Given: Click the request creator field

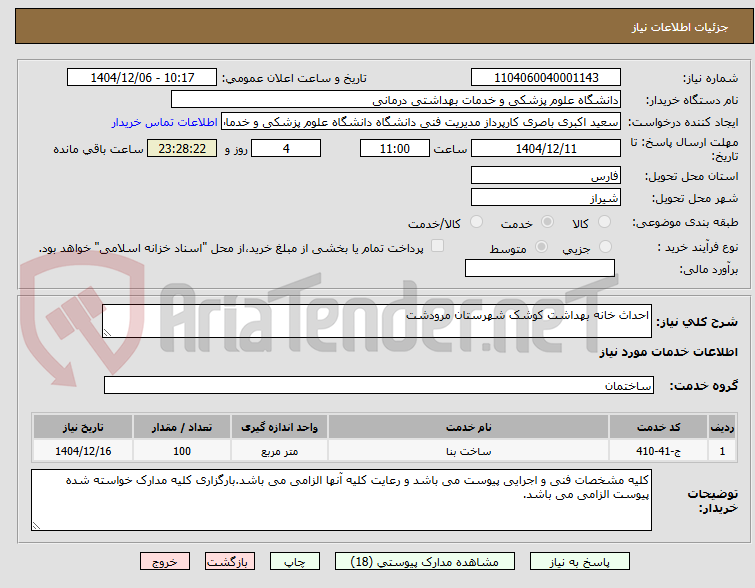Looking at the screenshot, I should [421, 122].
